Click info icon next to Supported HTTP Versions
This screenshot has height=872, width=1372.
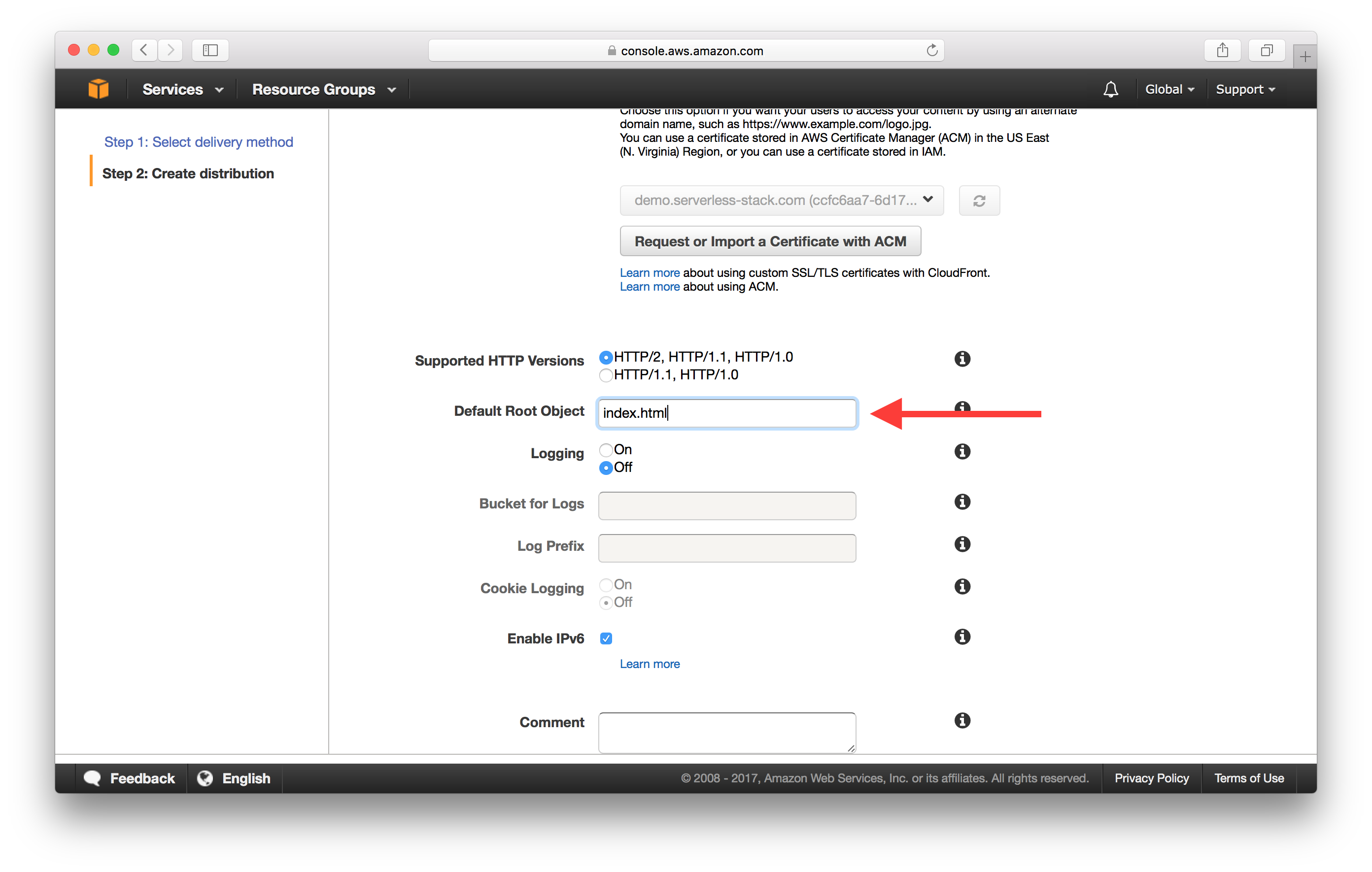click(962, 359)
